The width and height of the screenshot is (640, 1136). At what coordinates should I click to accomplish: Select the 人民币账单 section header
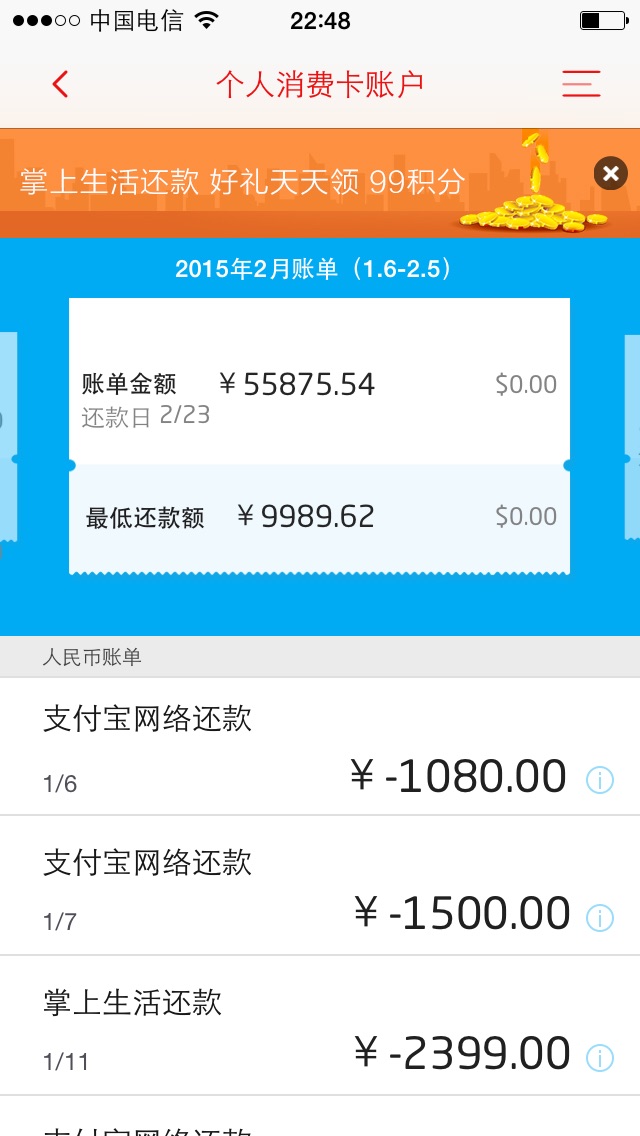pos(92,658)
